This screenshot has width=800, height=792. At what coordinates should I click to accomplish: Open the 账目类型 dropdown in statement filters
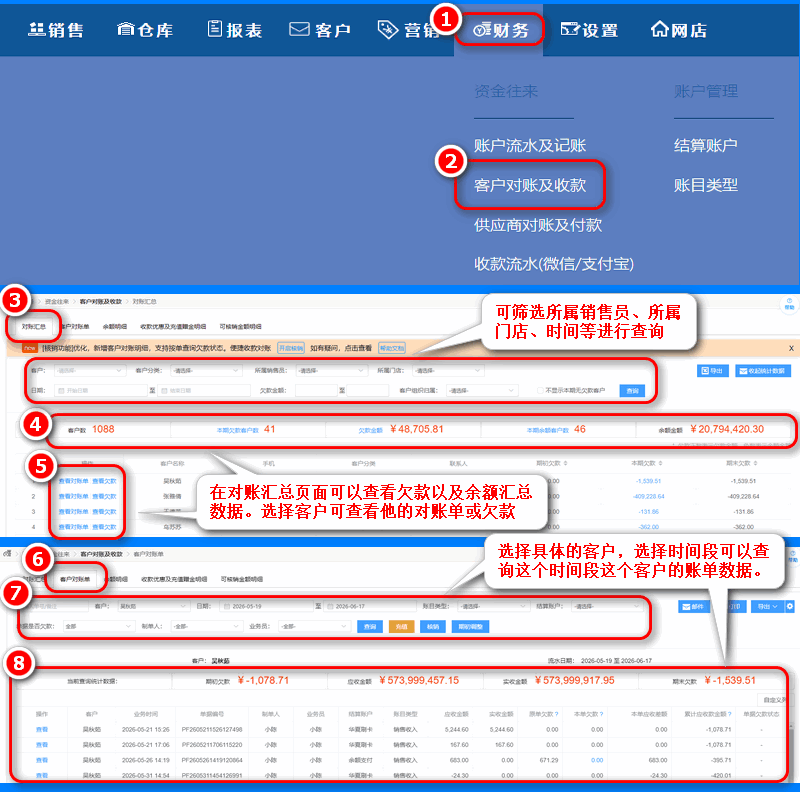point(492,606)
